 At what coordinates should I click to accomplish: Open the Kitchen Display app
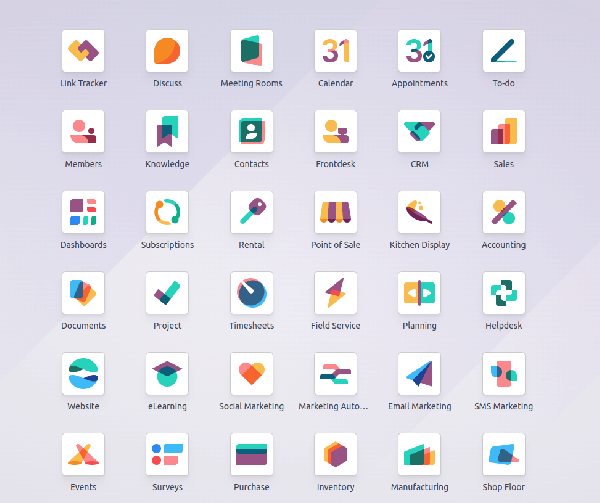[x=419, y=212]
